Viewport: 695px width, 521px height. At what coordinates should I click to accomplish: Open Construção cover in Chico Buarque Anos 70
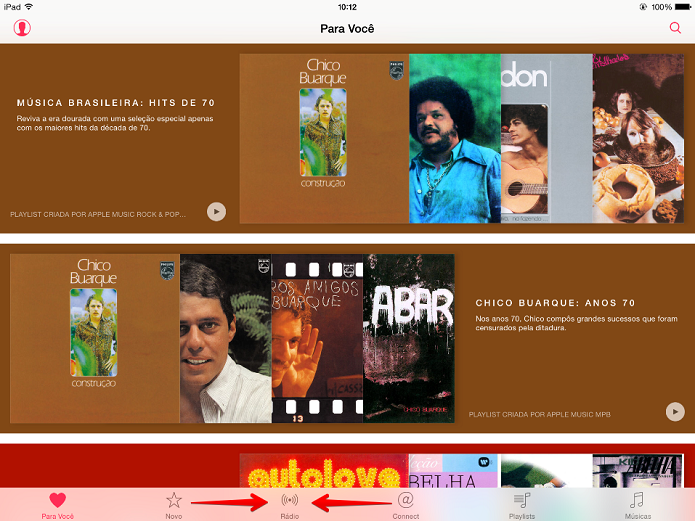tap(95, 338)
